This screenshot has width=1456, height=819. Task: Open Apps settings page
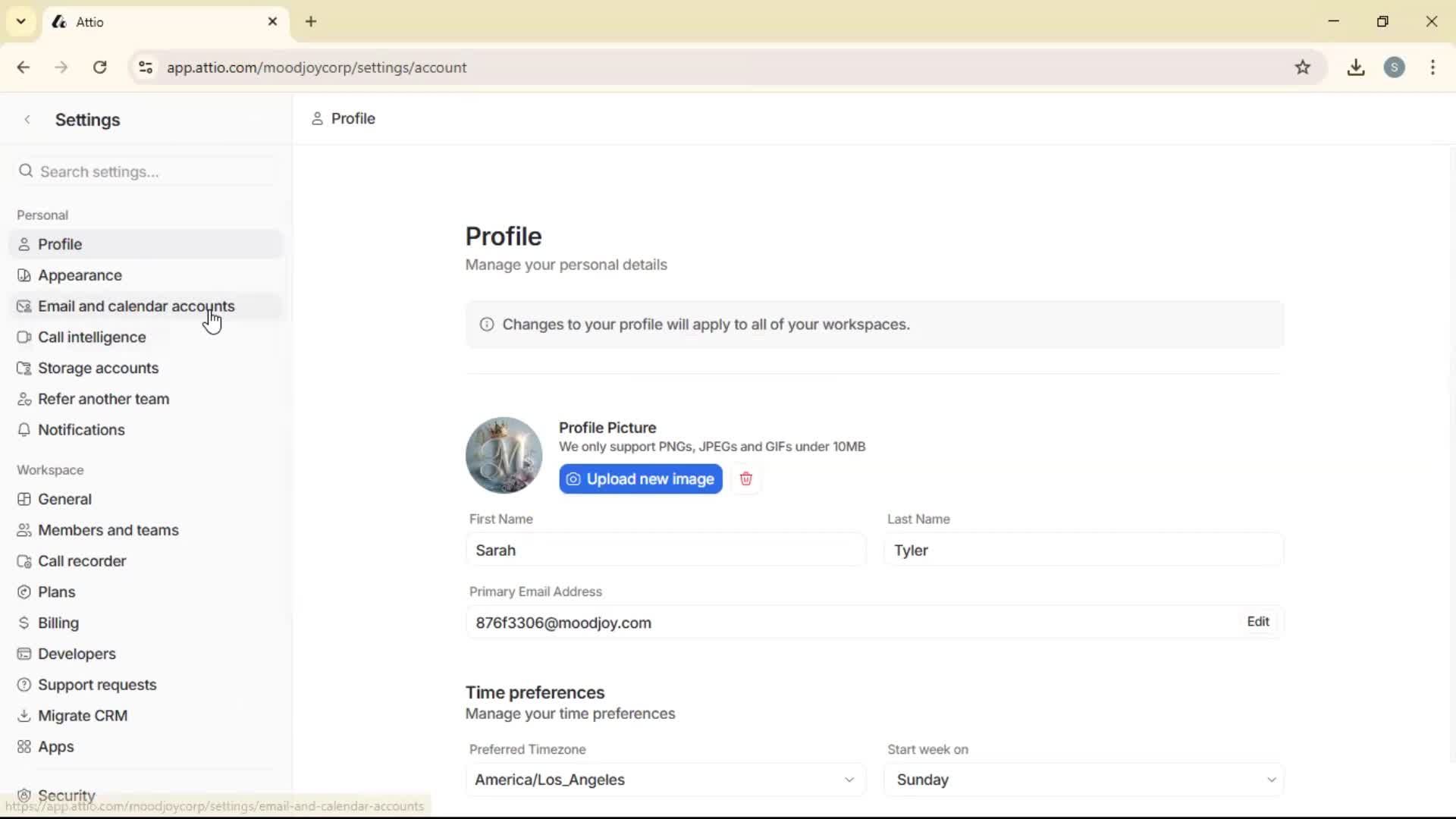146,747
